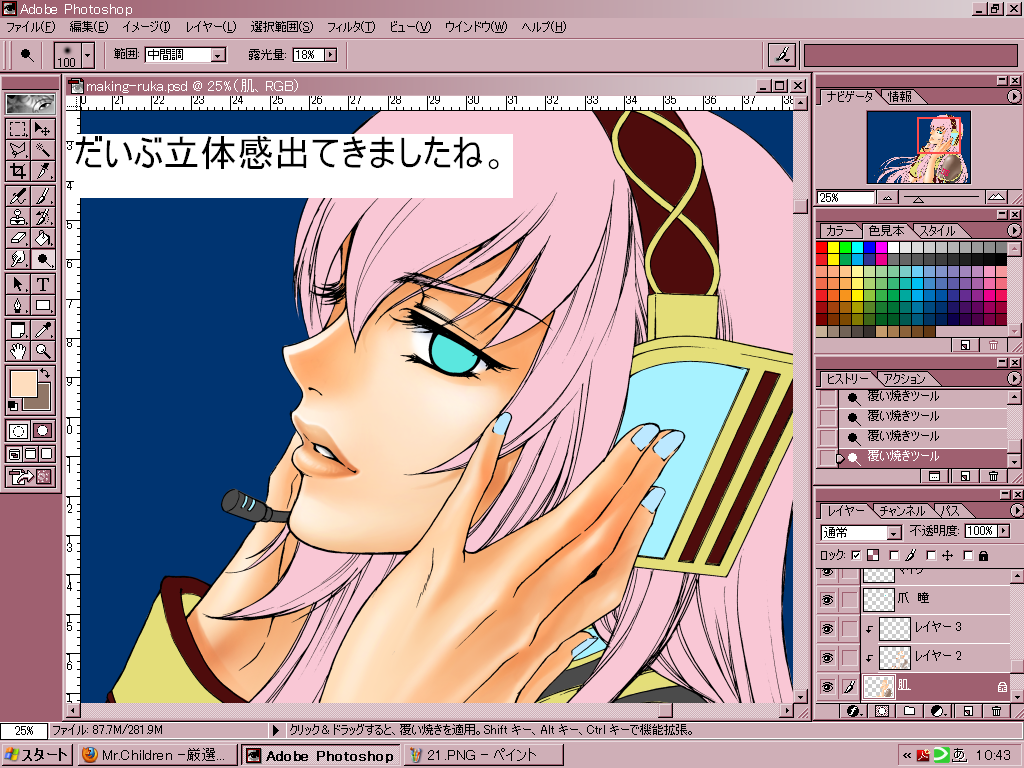Select the History Brush tool
This screenshot has height=768, width=1024.
coord(42,217)
